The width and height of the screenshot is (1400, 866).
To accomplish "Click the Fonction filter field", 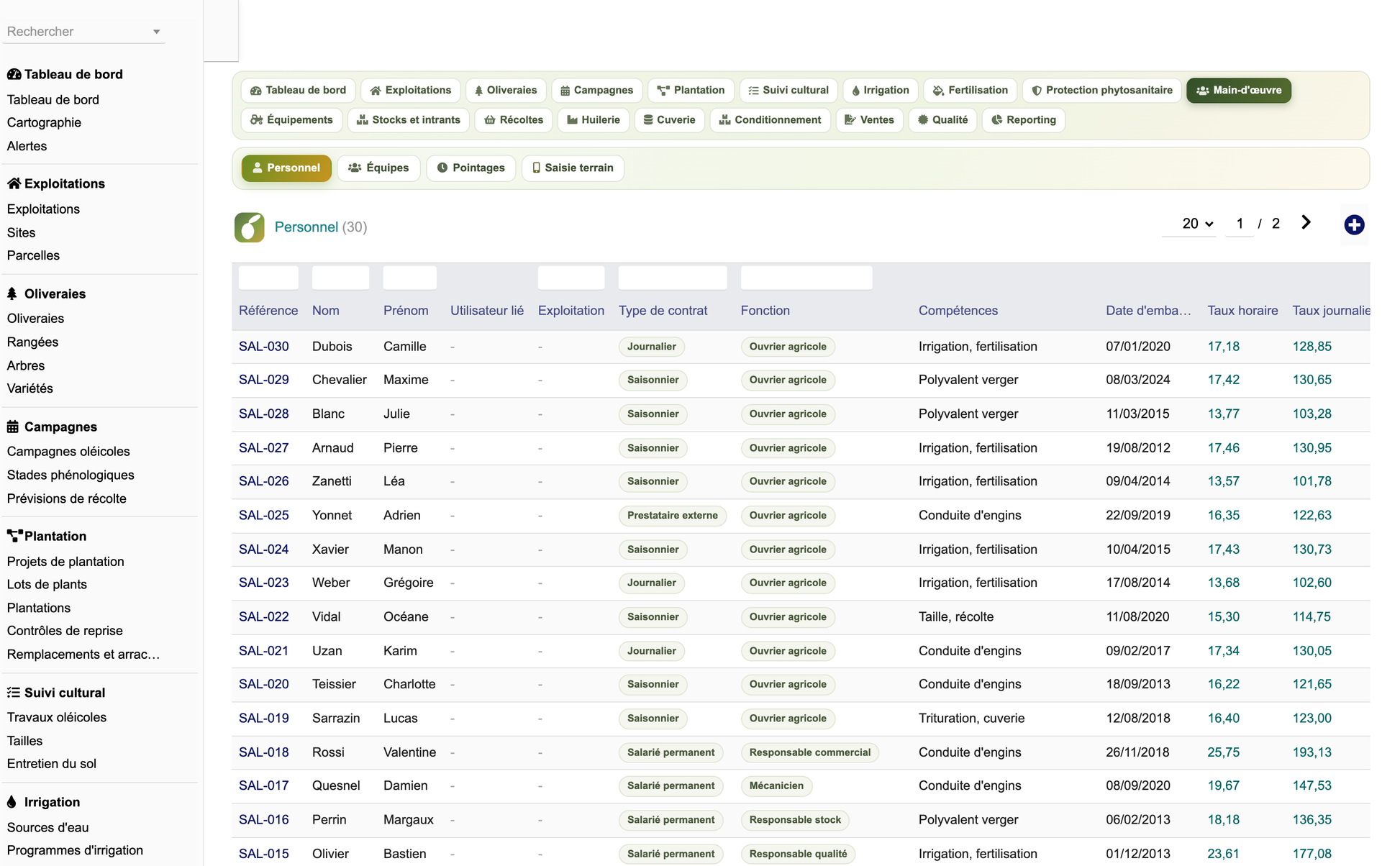I will 806,278.
